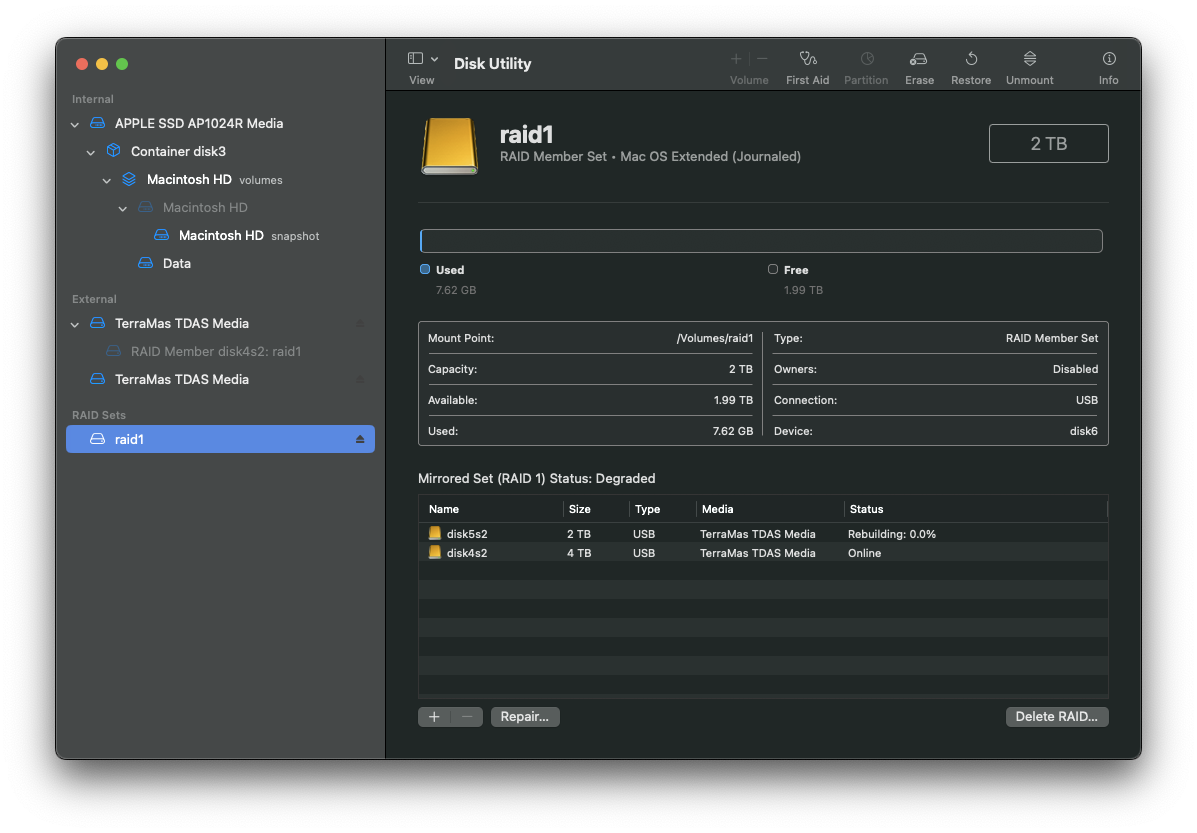Image resolution: width=1197 pixels, height=833 pixels.
Task: Click the Online status cell
Action: tap(864, 553)
